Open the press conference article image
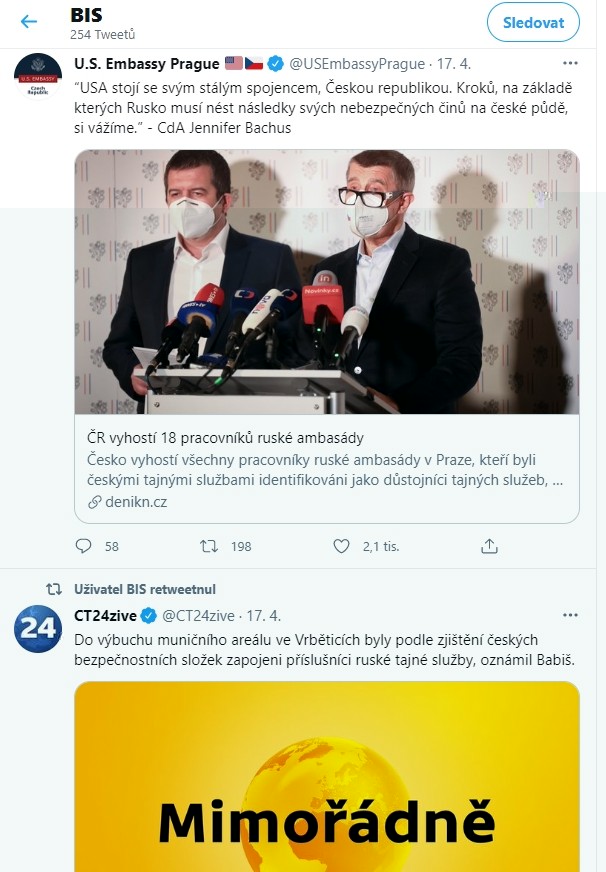 [x=326, y=282]
